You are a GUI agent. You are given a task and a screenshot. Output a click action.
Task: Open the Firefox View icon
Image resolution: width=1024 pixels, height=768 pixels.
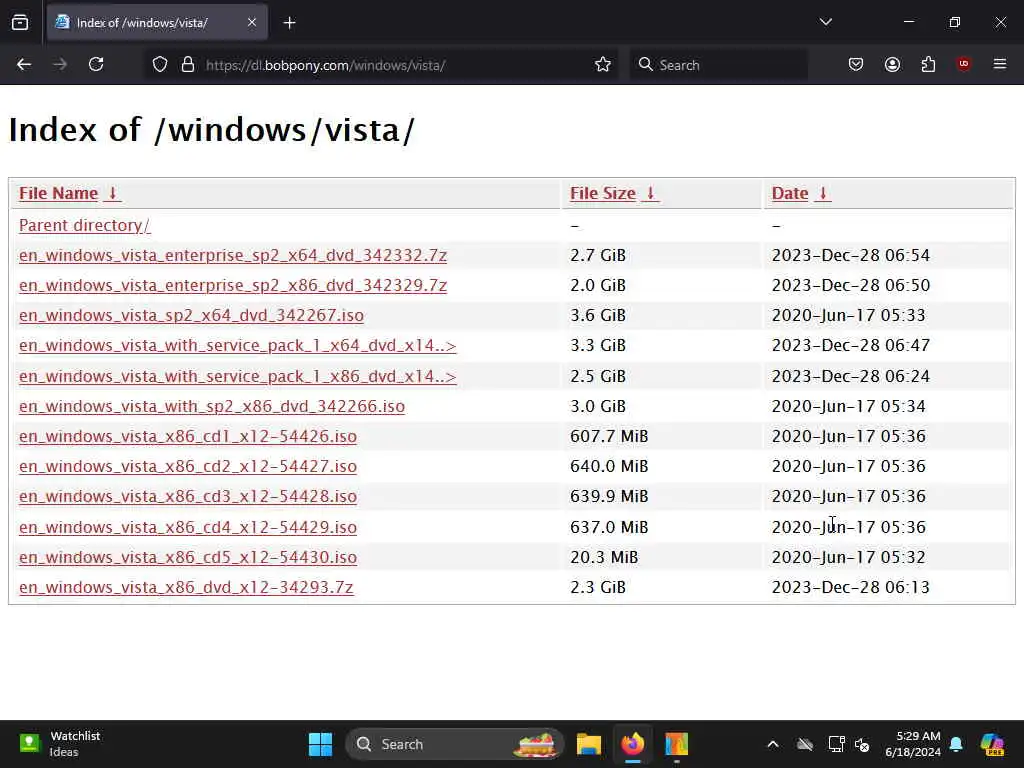tap(20, 23)
